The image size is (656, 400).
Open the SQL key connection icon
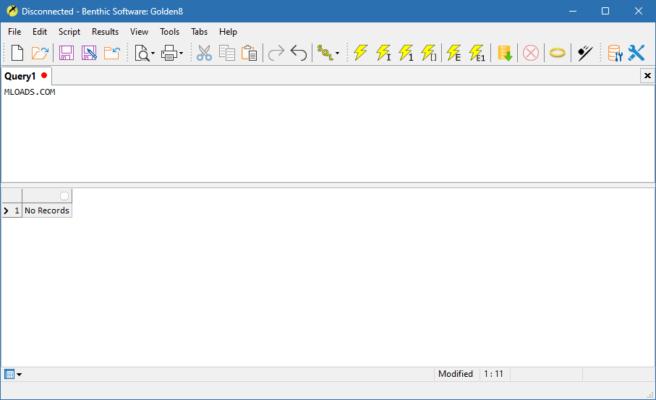coord(325,53)
